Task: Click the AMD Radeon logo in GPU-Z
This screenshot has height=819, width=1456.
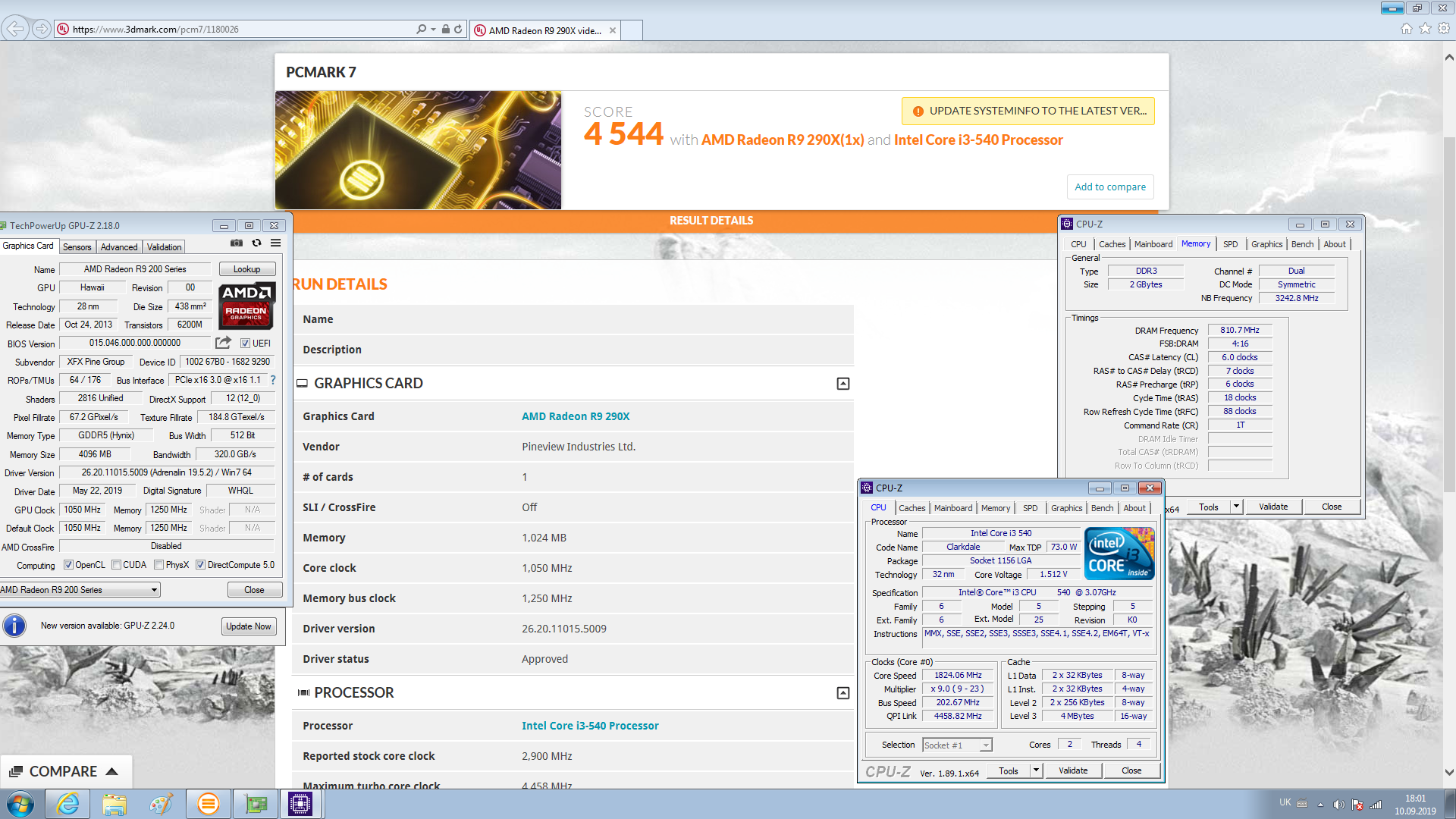Action: click(x=246, y=306)
